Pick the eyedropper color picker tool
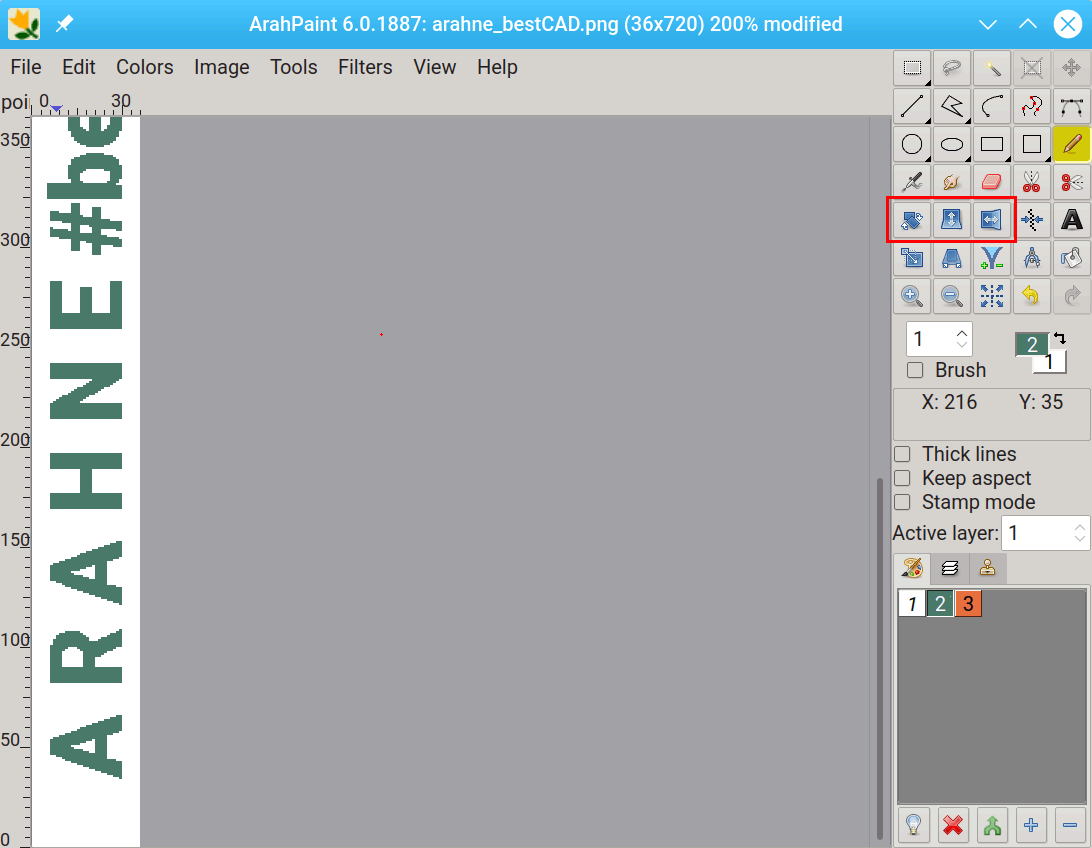 pos(912,182)
